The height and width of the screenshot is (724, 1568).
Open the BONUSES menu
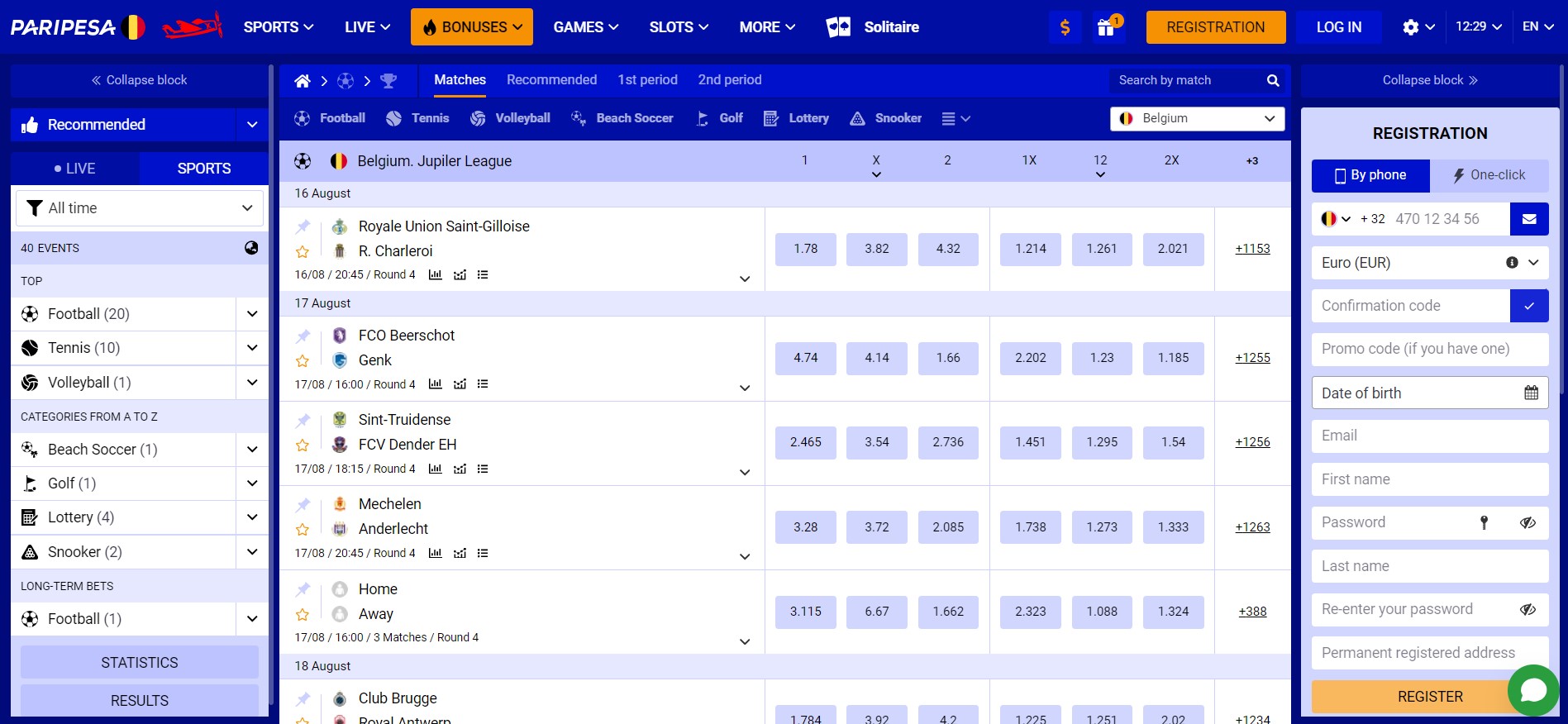point(472,27)
